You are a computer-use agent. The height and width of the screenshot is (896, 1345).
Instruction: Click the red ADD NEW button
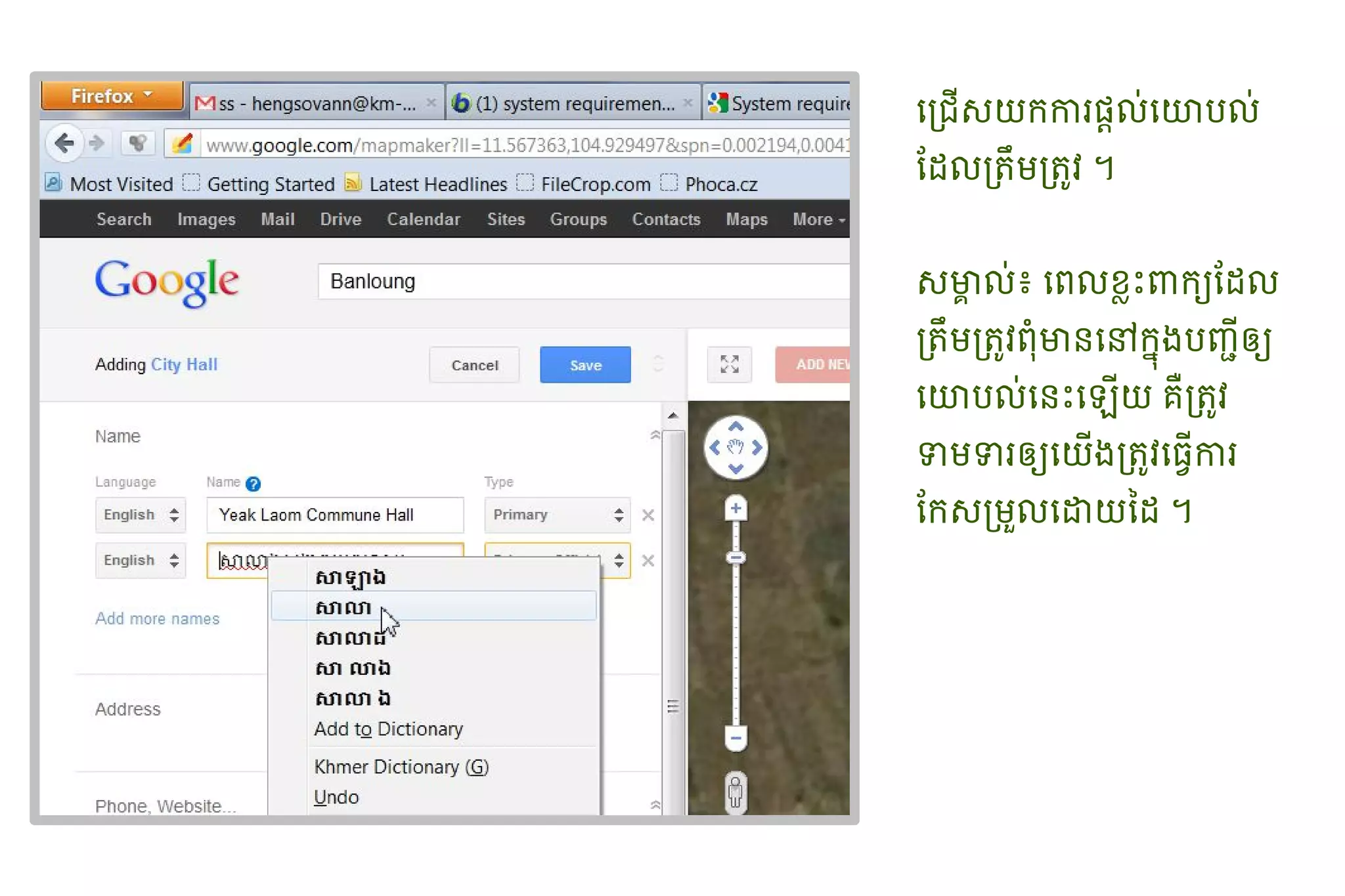pos(813,364)
